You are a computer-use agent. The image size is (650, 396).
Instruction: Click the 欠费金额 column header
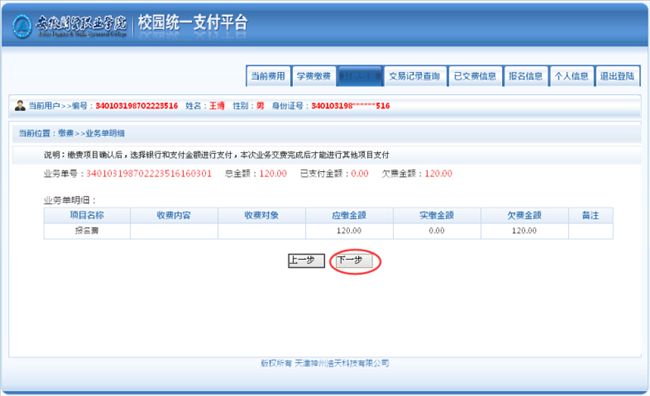(524, 215)
